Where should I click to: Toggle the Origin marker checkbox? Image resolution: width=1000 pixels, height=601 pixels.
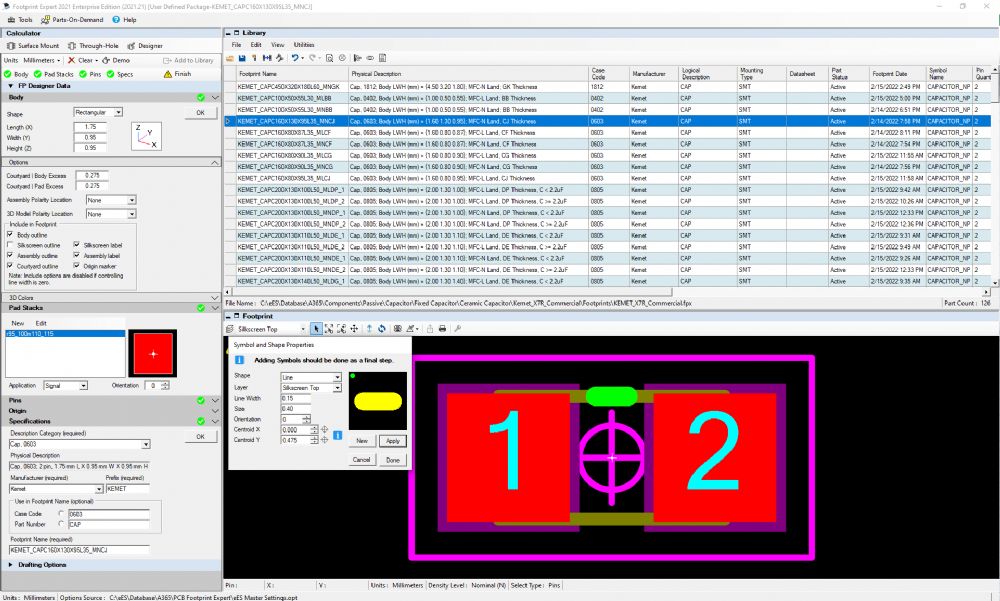coord(77,267)
